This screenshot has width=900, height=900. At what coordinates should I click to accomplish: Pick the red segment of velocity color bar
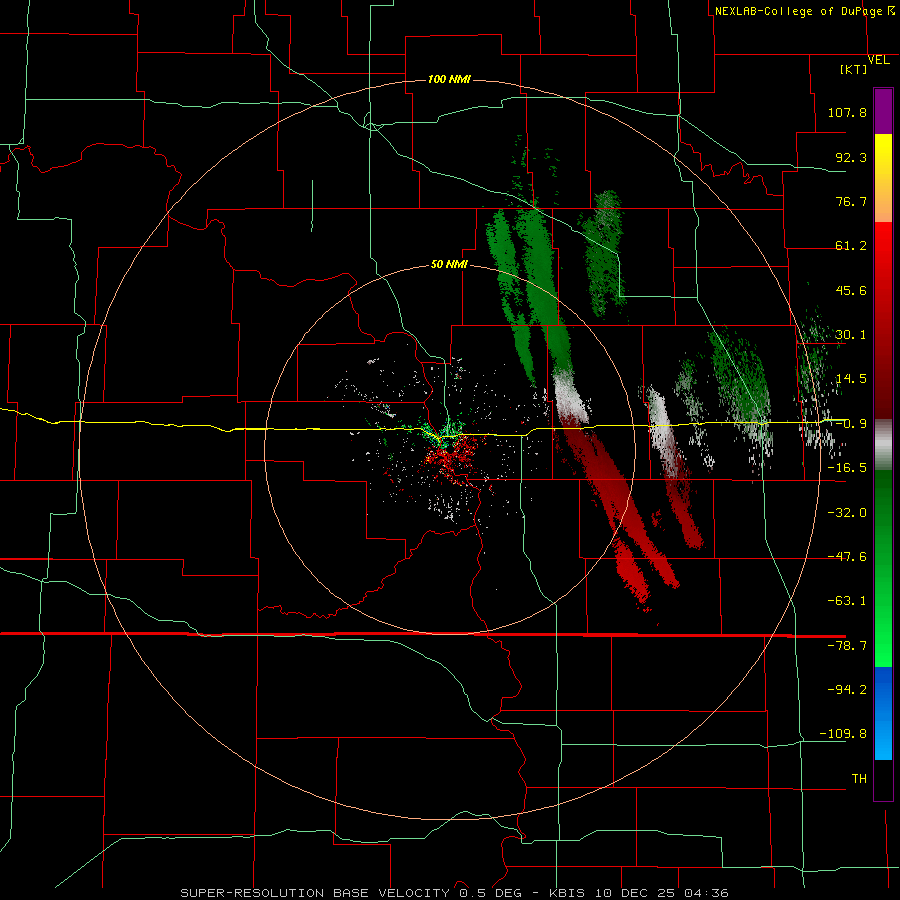click(x=883, y=320)
